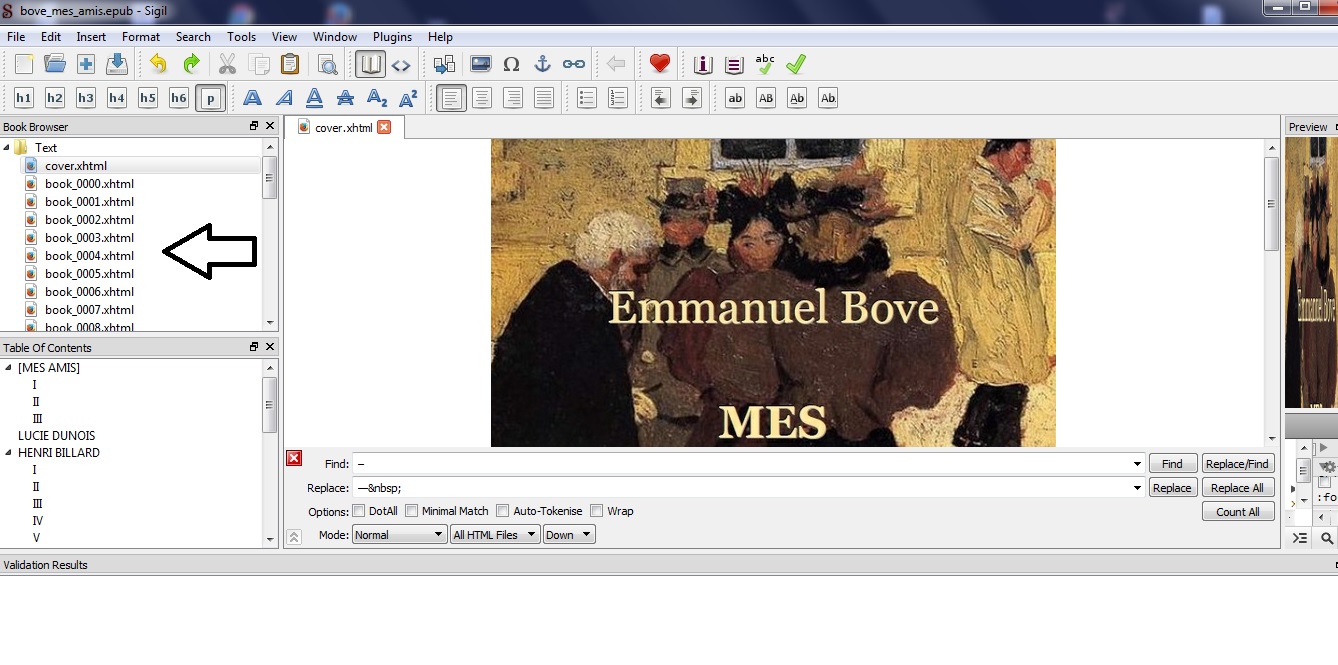Apply paragraph style p button
Image resolution: width=1338 pixels, height=665 pixels.
tap(210, 98)
